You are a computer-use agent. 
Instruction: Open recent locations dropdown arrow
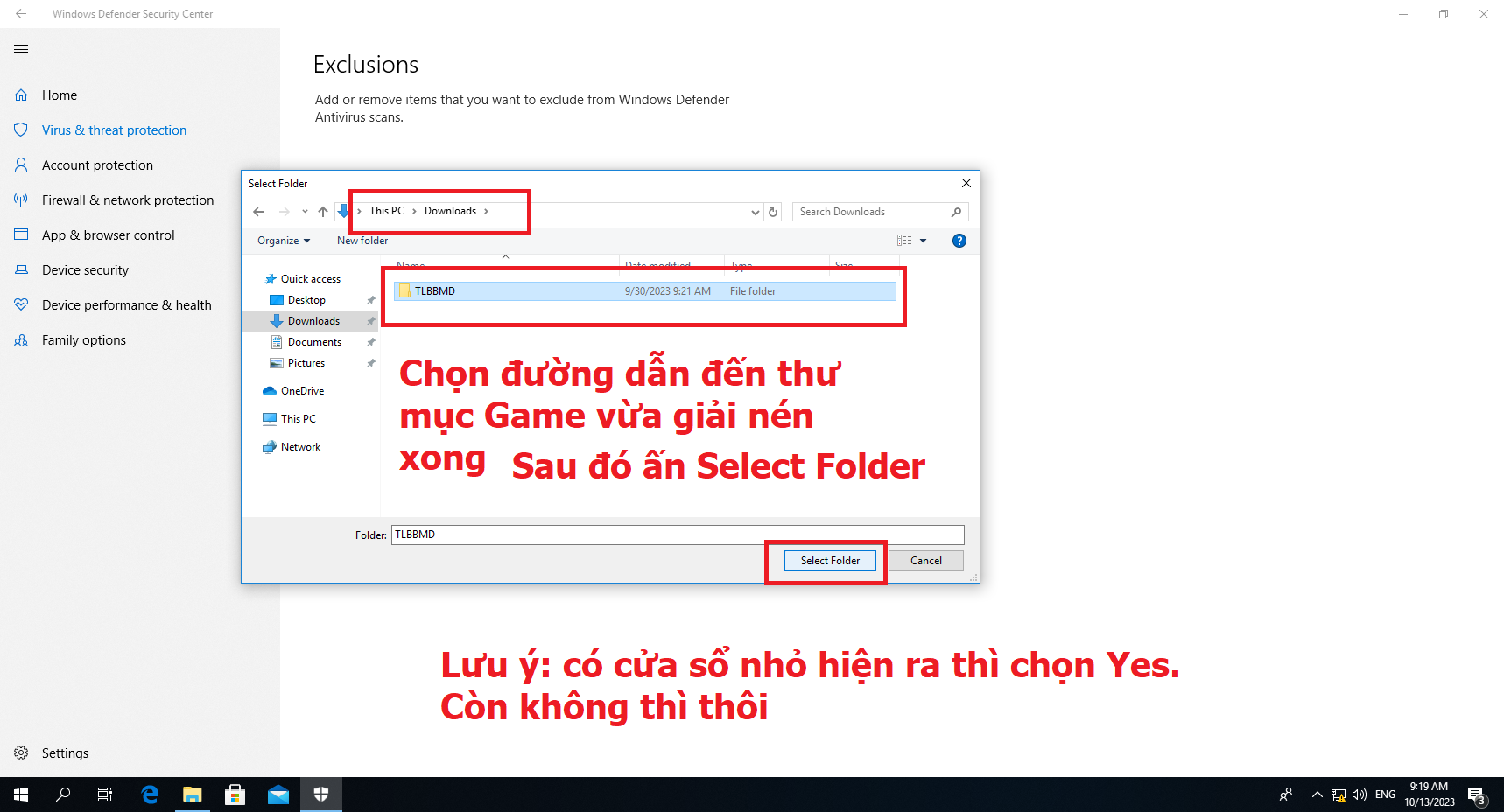[x=305, y=212]
